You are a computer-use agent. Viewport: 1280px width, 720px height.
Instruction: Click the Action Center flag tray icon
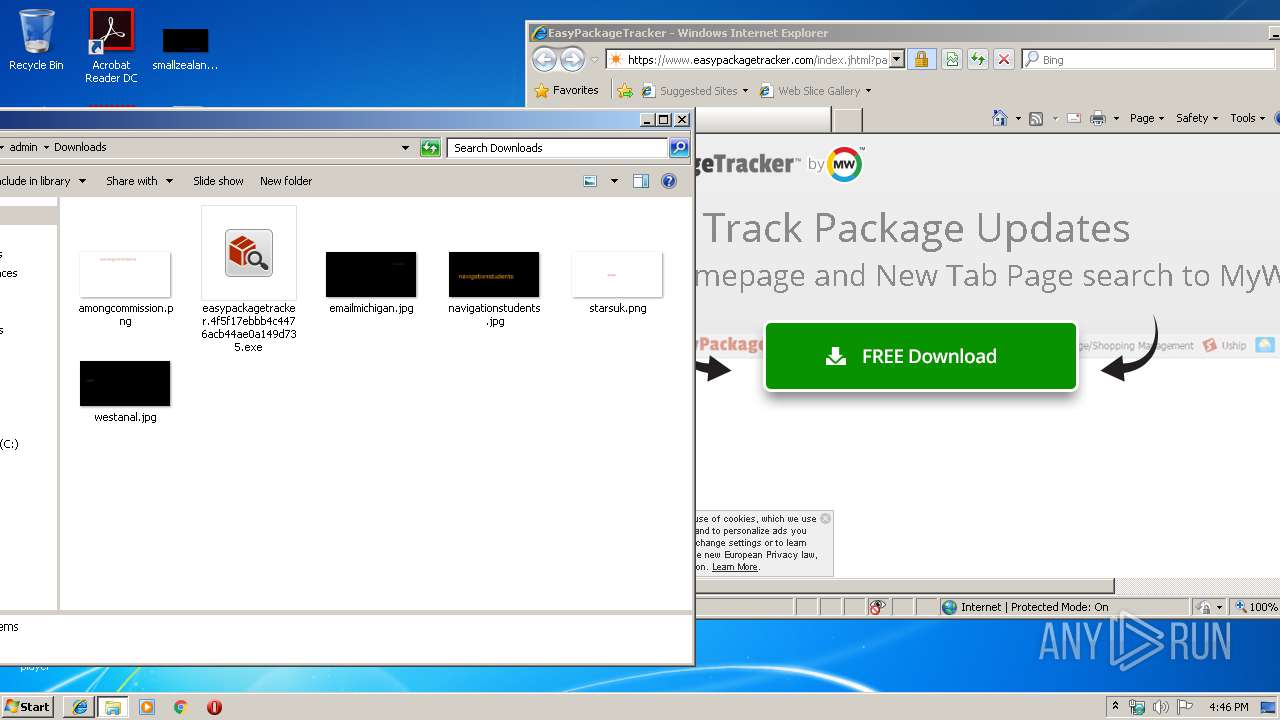pos(1185,707)
